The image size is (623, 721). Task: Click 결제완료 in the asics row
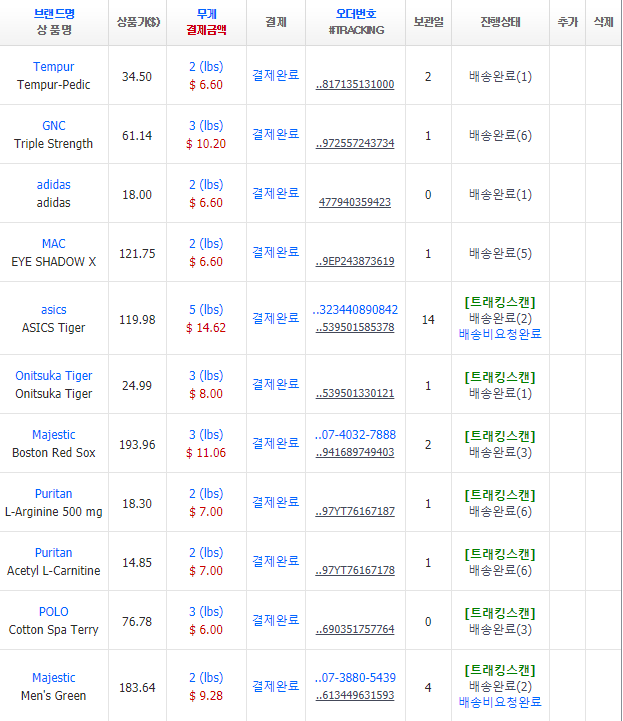pyautogui.click(x=276, y=318)
